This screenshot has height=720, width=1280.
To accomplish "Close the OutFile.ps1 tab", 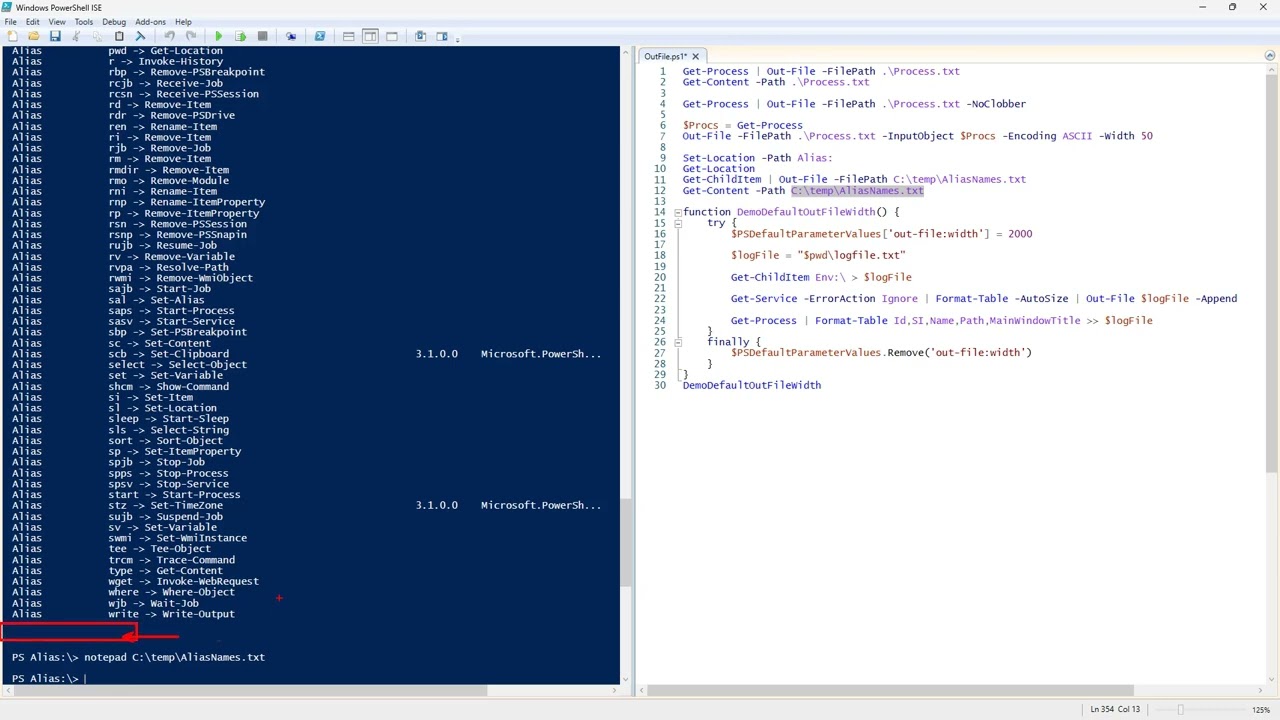I will pos(695,56).
